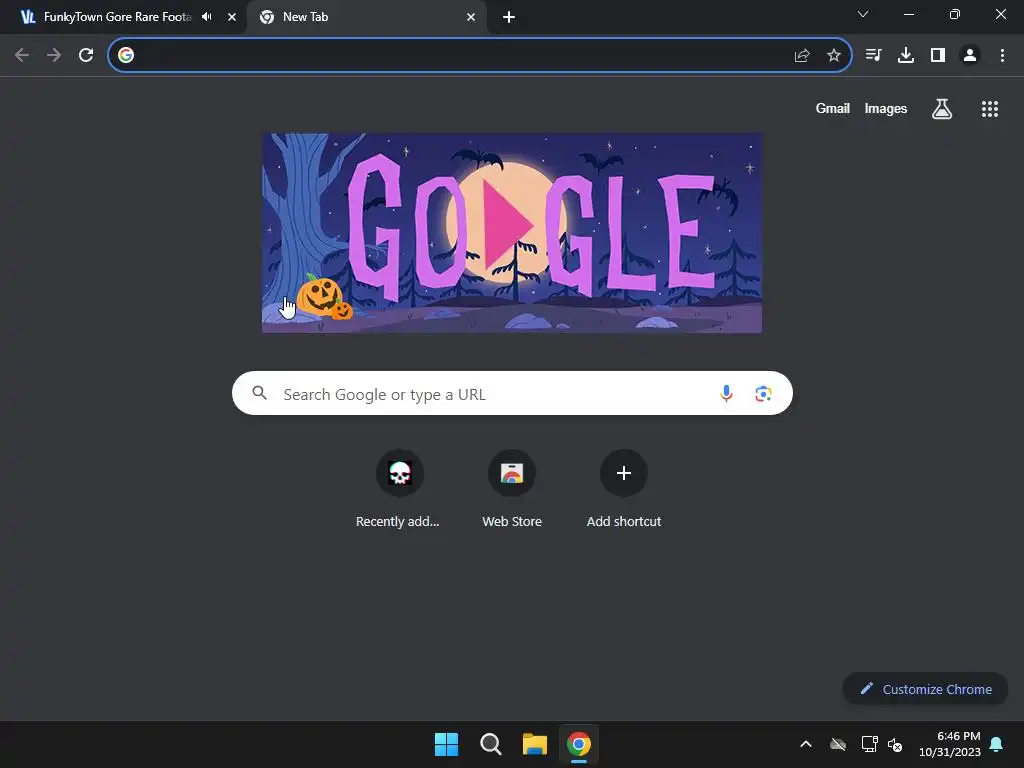Go back using the browser back arrow

point(22,56)
